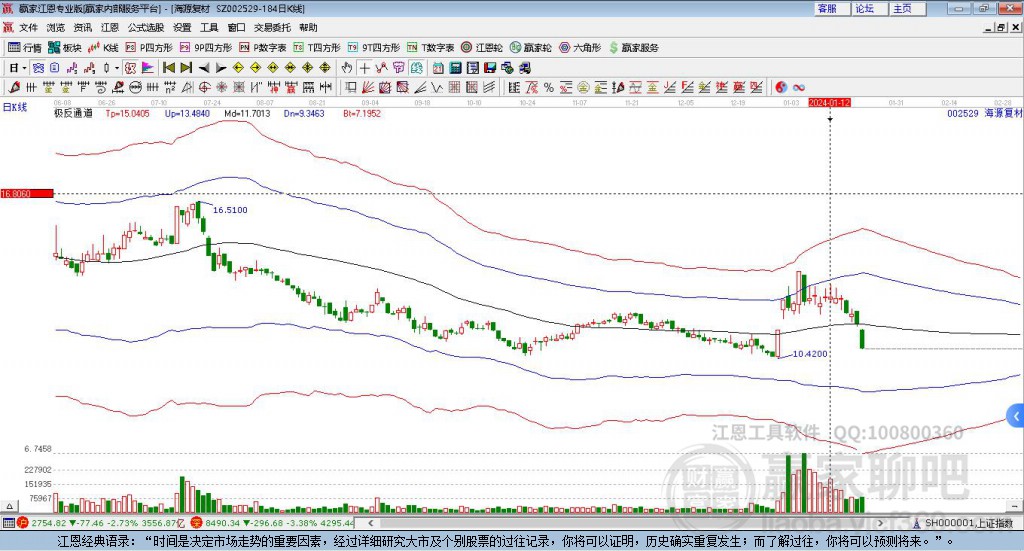Open the calendar icon showing 21

click(438, 68)
